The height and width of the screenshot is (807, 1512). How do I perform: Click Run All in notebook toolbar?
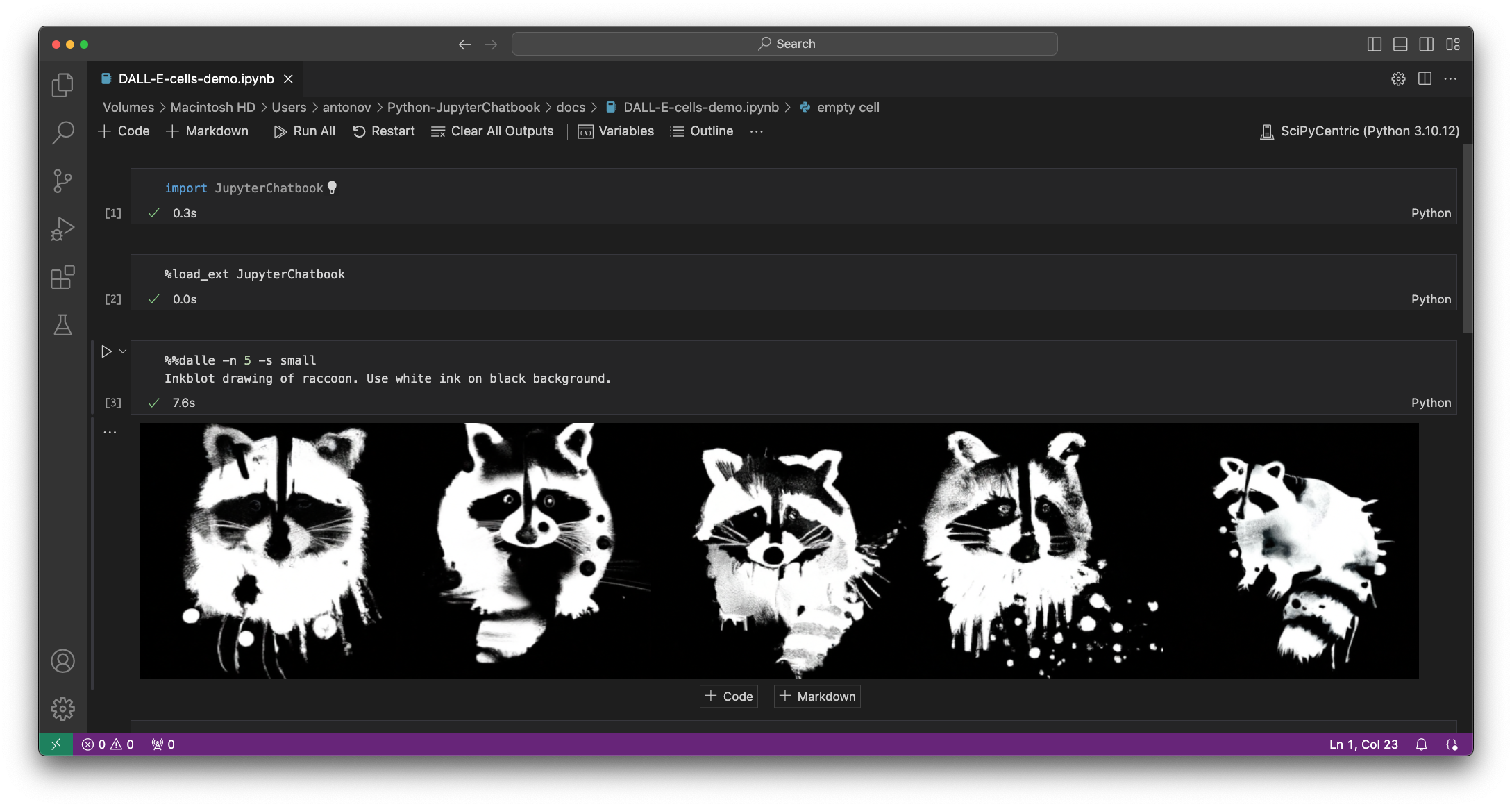click(x=305, y=131)
